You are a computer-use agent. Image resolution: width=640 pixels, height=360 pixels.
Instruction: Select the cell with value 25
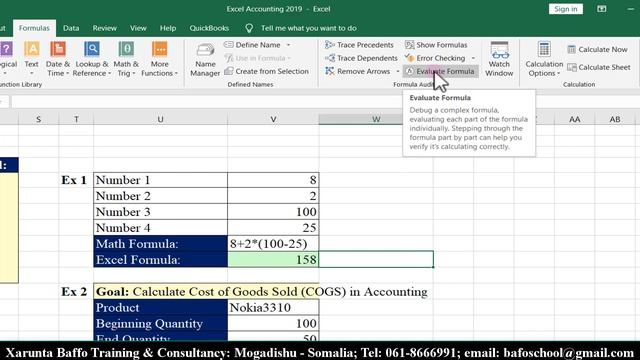tap(273, 228)
